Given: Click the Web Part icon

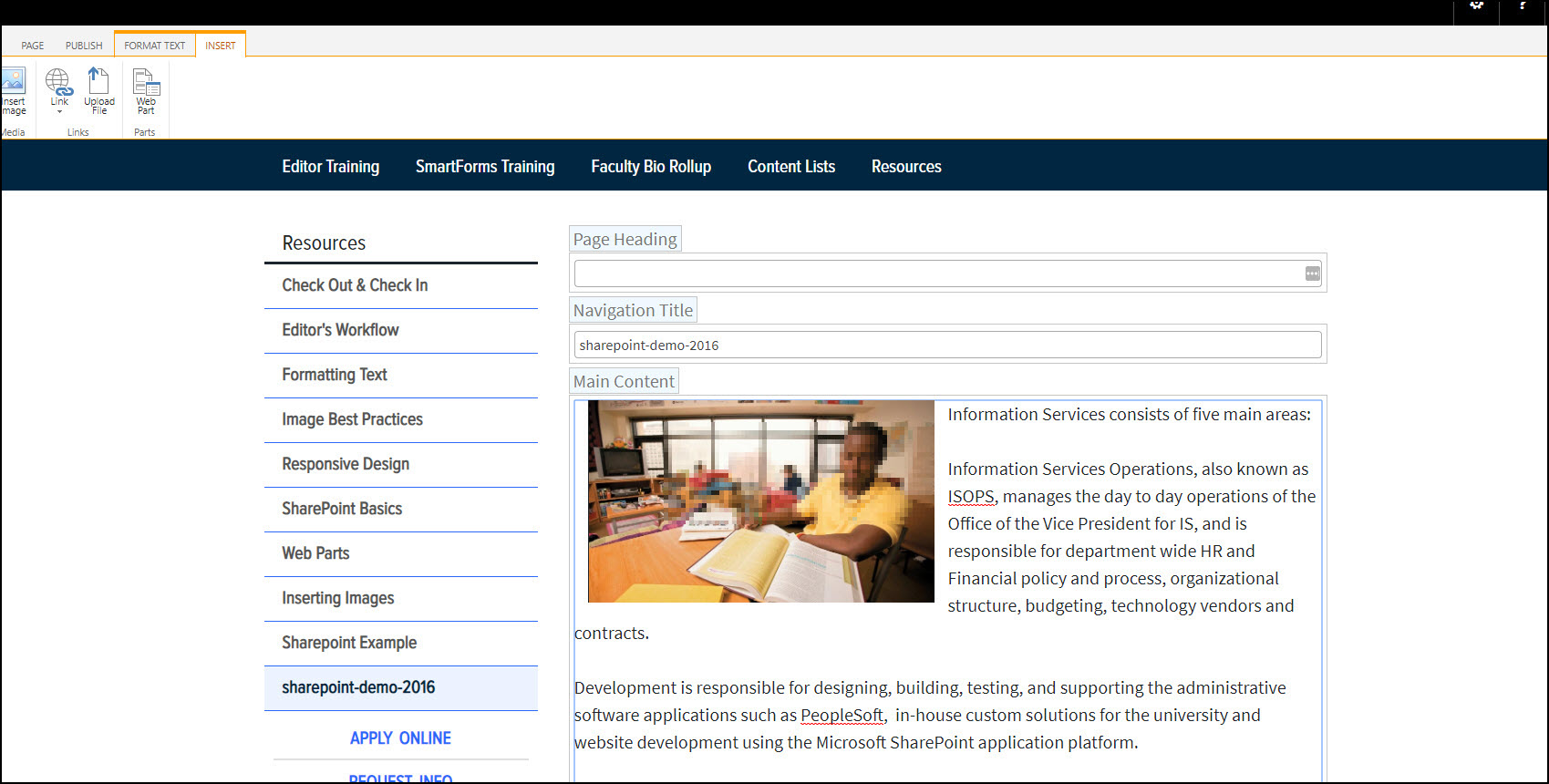Looking at the screenshot, I should (x=146, y=83).
